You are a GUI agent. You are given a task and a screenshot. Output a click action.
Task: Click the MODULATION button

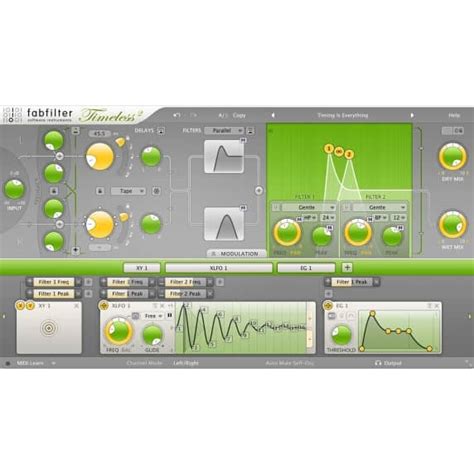click(x=236, y=254)
